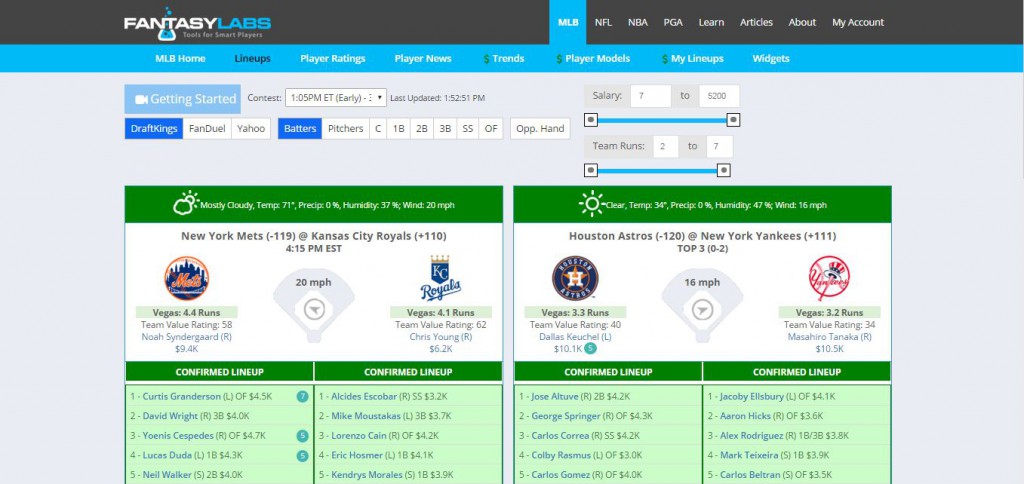Viewport: 1024px width, 484px height.
Task: Click the dollar icon beside Player Models
Action: pyautogui.click(x=559, y=59)
